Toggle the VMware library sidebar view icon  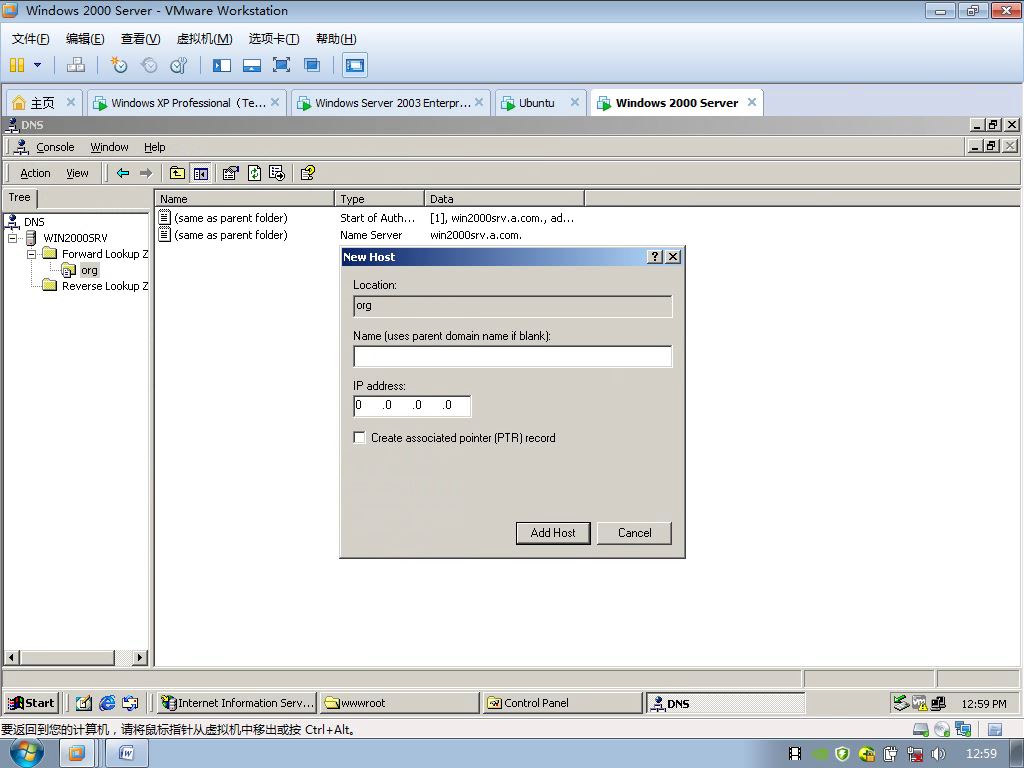coord(222,65)
